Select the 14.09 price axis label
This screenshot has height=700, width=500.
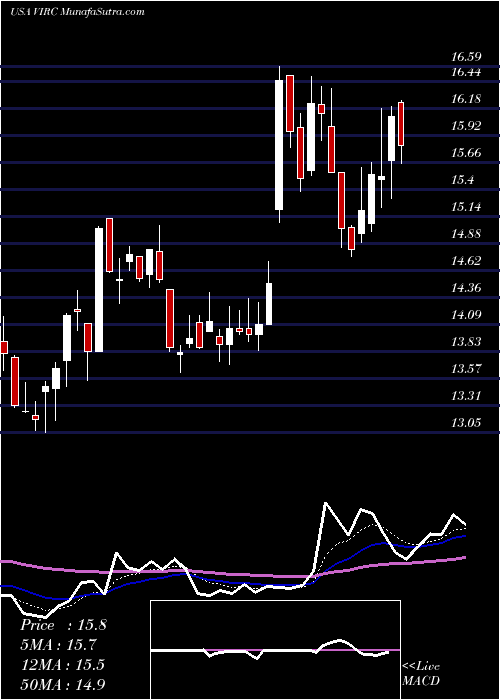[466, 315]
